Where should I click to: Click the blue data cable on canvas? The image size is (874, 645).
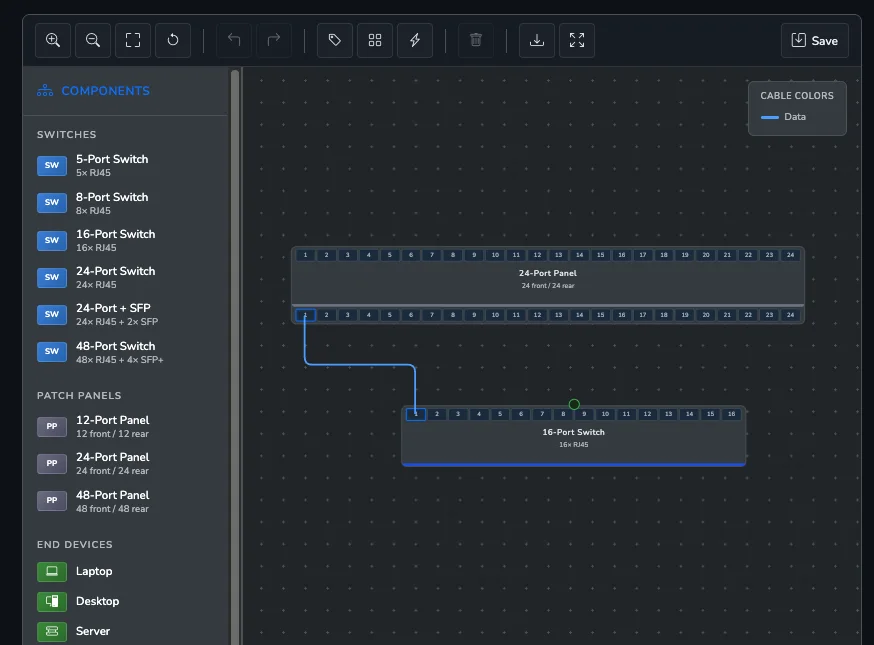pyautogui.click(x=360, y=365)
